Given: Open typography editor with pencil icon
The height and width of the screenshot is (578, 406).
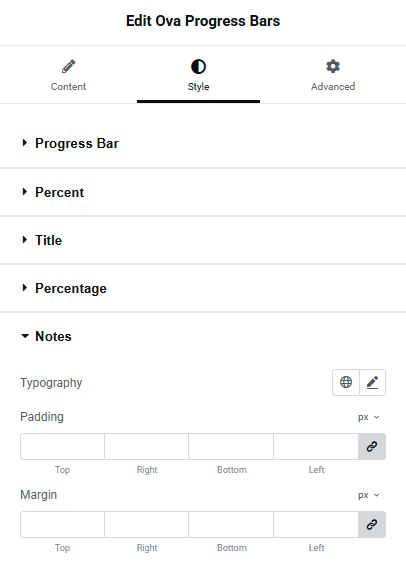Looking at the screenshot, I should click(372, 382).
